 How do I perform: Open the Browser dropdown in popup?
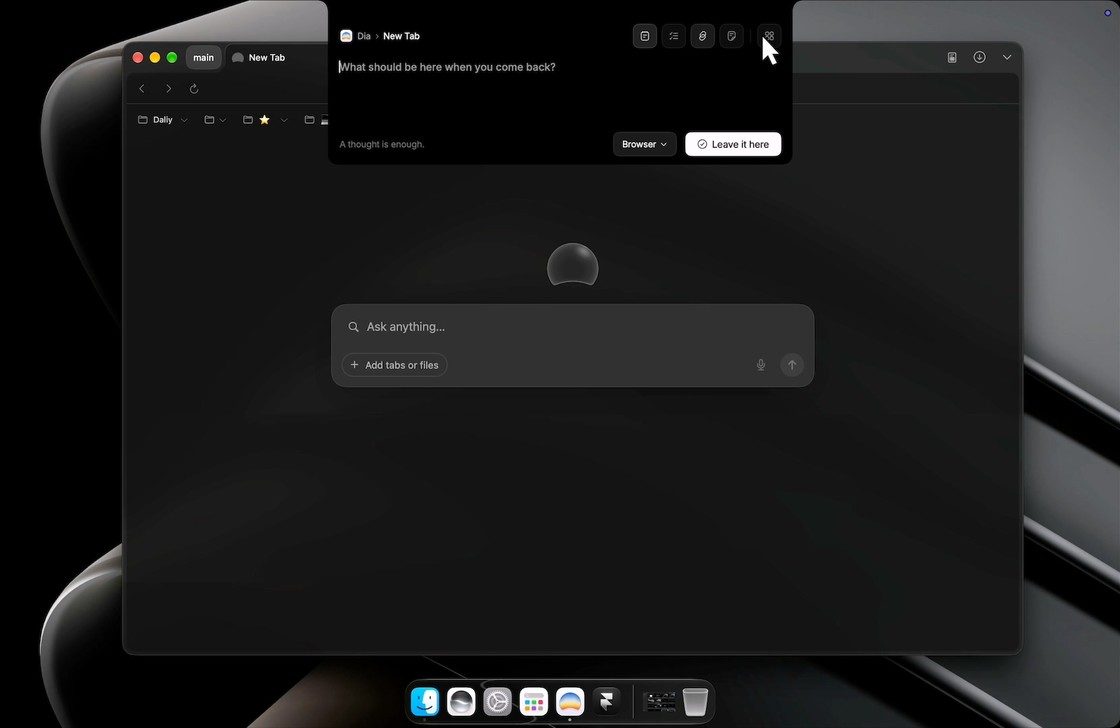point(644,144)
